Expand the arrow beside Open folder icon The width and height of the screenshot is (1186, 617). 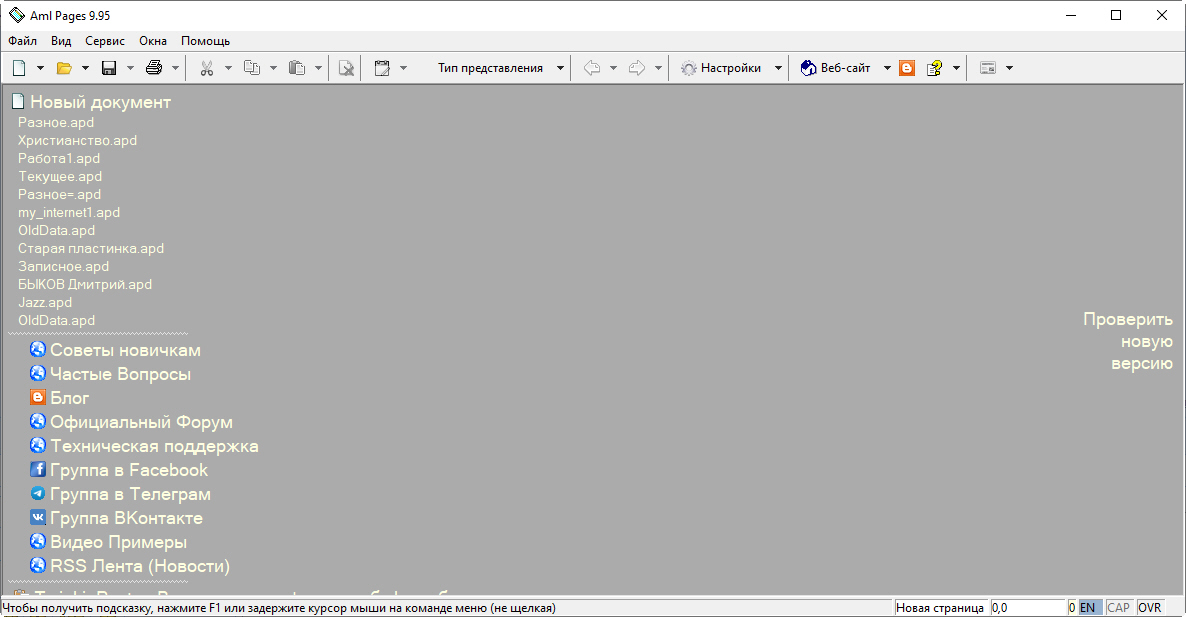click(x=85, y=68)
